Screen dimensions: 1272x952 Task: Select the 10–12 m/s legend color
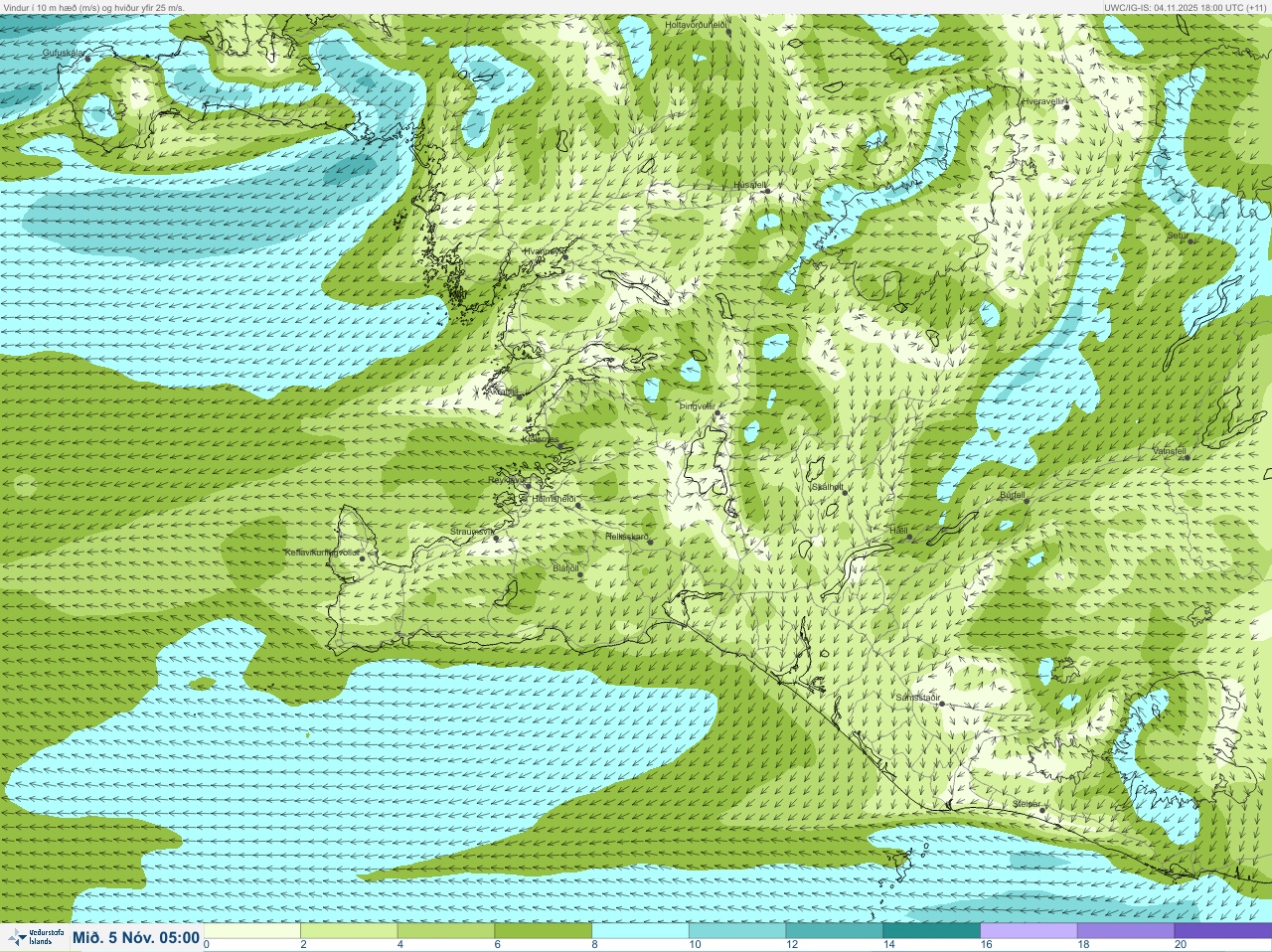737,931
